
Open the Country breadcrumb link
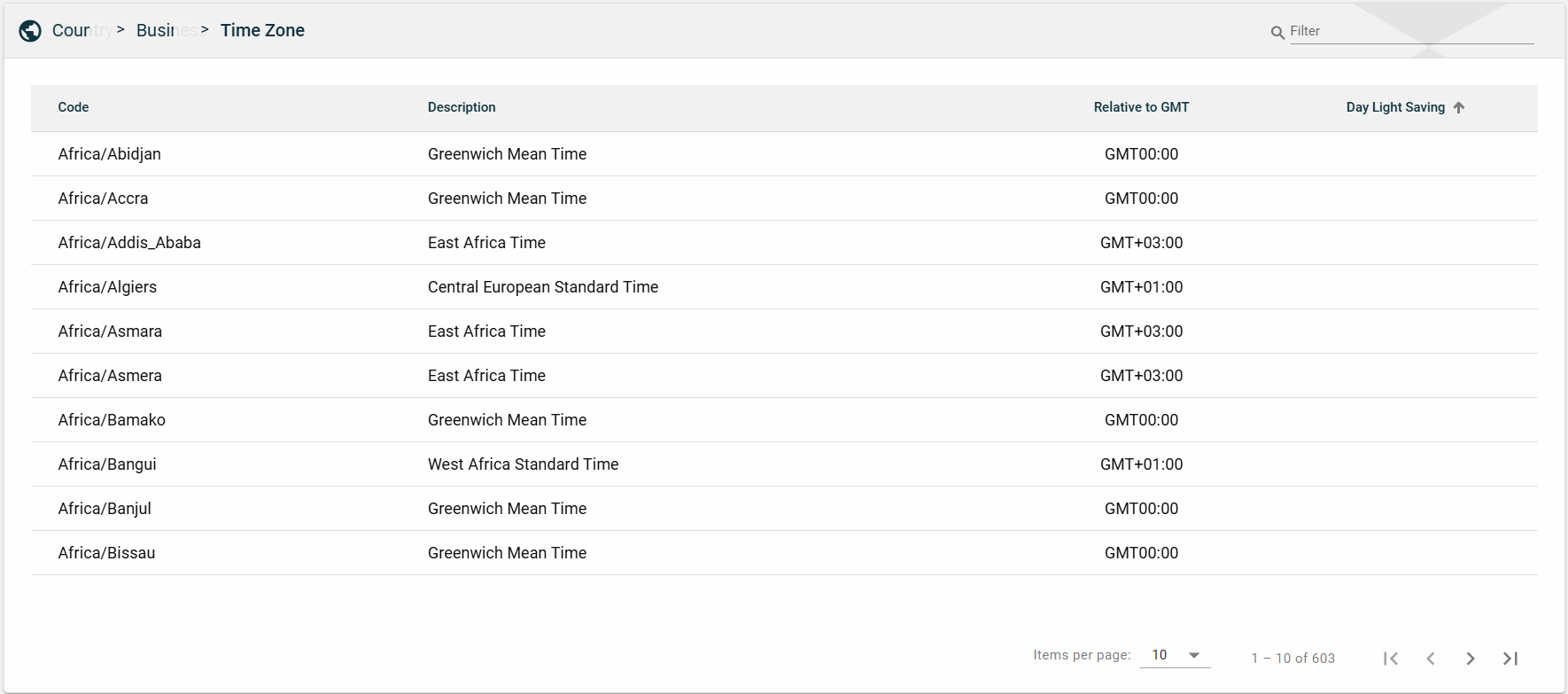tap(75, 31)
